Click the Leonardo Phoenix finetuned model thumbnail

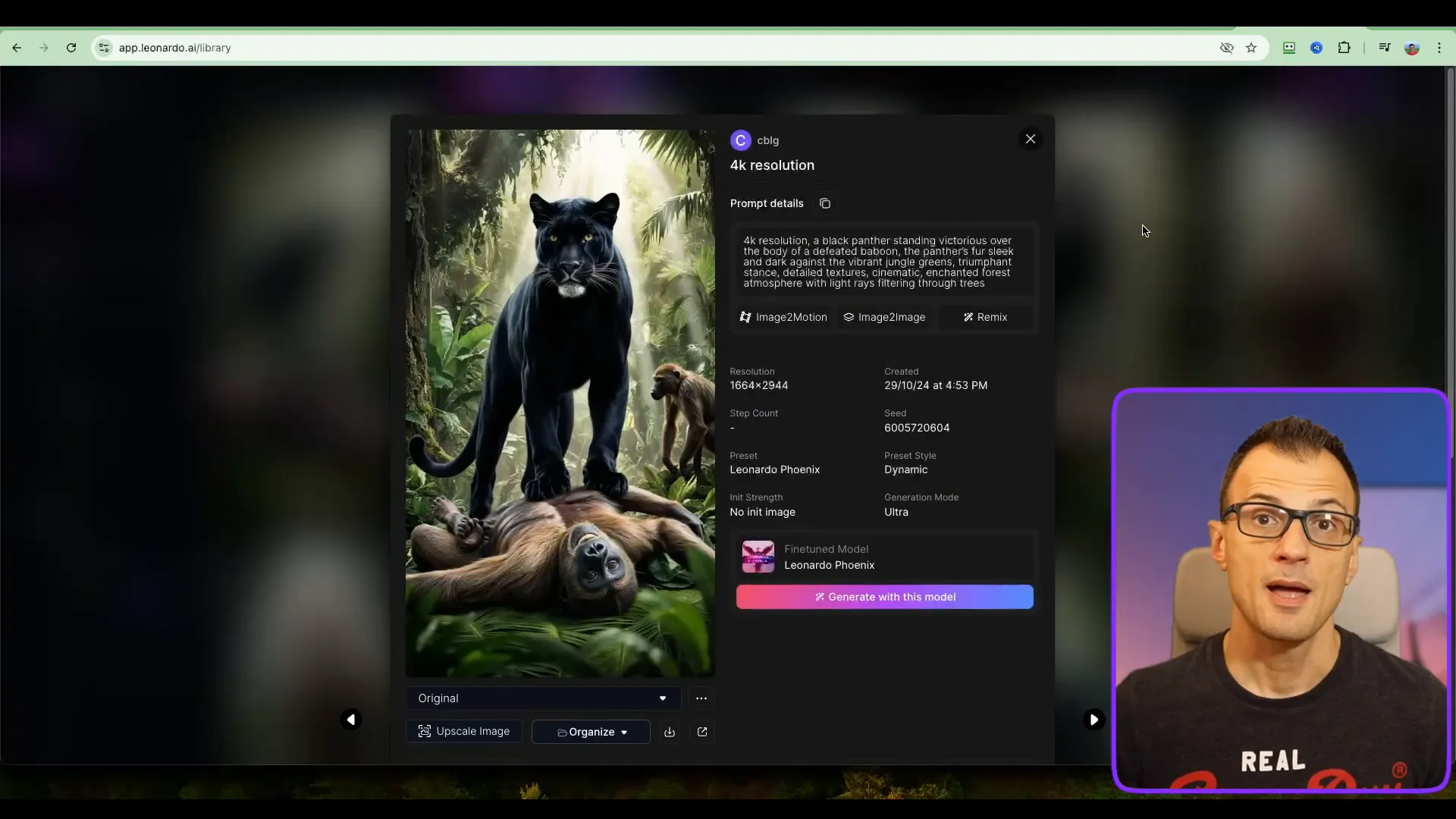[x=758, y=557]
